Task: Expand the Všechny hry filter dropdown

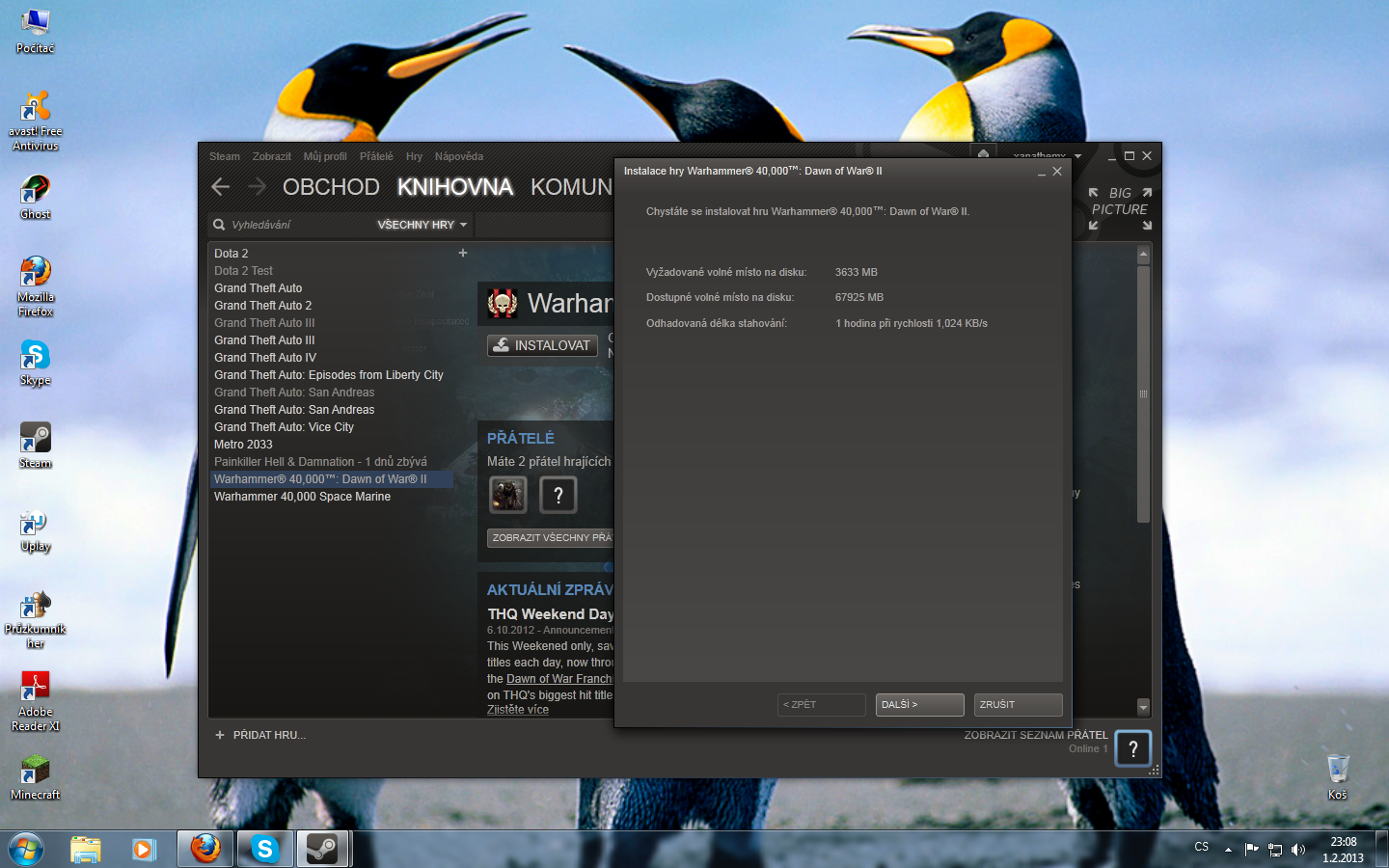Action: (422, 225)
